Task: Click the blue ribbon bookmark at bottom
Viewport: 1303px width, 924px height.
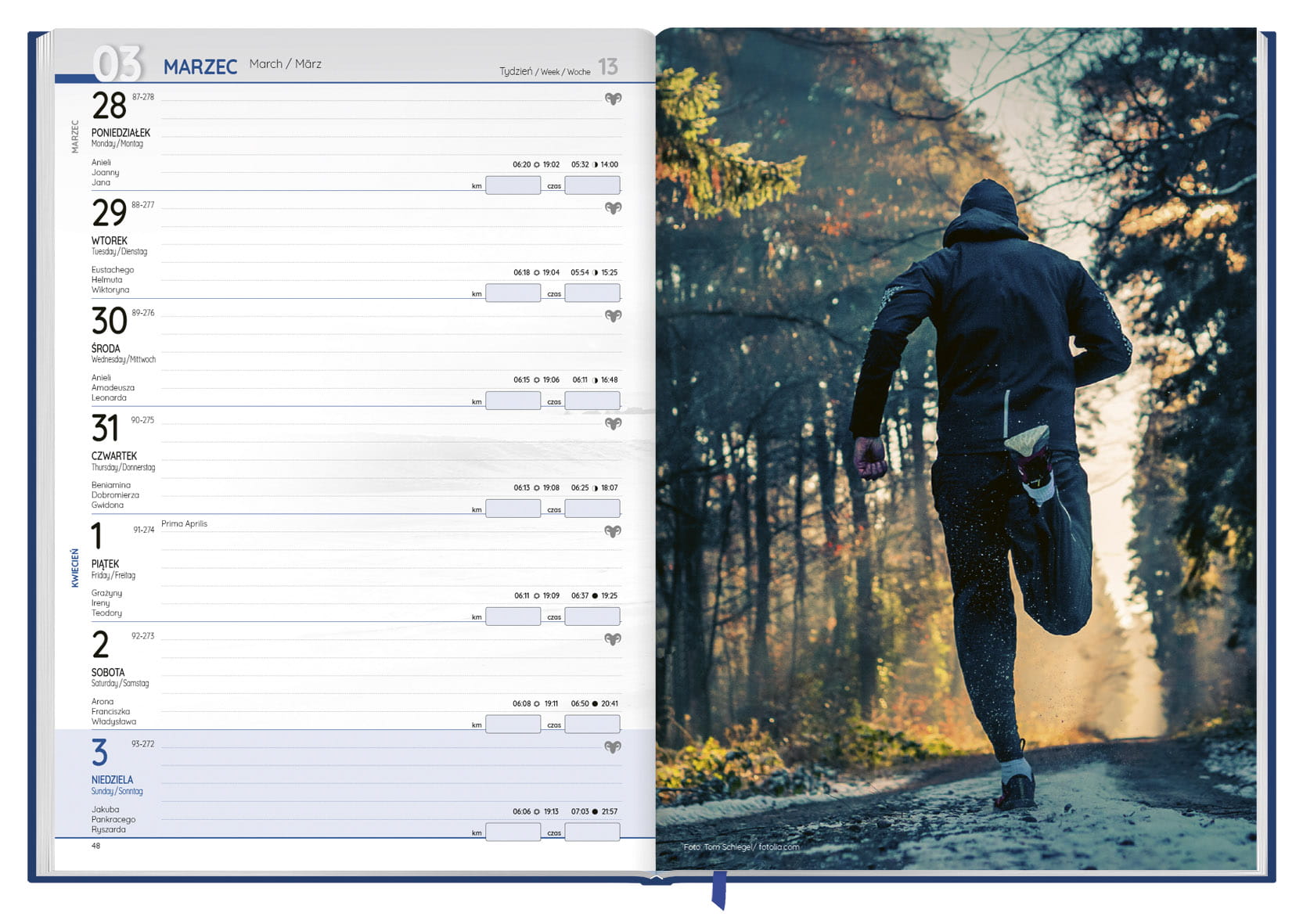Action: (x=719, y=890)
